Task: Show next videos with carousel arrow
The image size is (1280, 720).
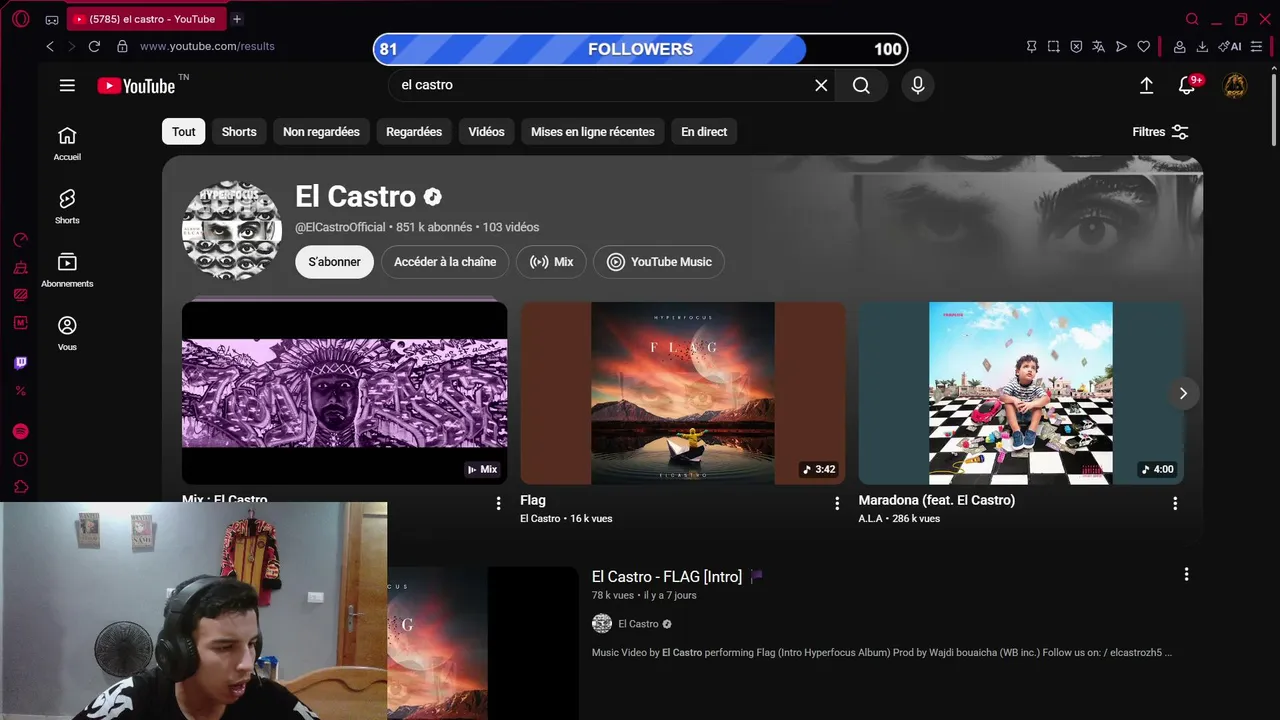Action: point(1183,393)
